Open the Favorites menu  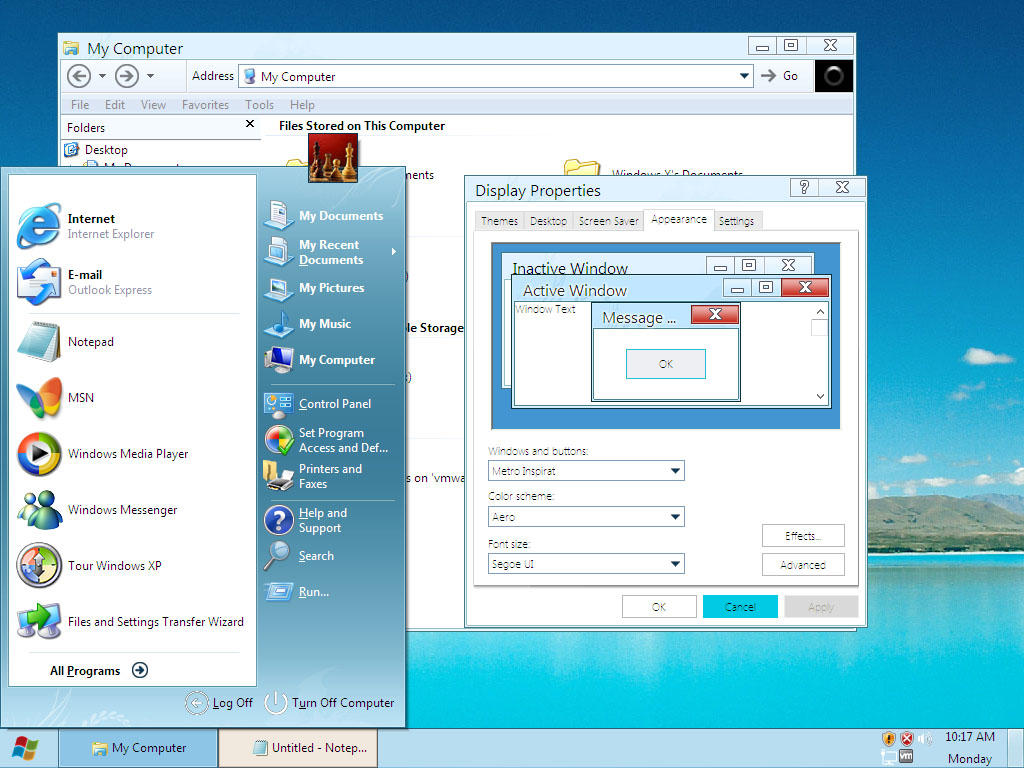(x=205, y=104)
